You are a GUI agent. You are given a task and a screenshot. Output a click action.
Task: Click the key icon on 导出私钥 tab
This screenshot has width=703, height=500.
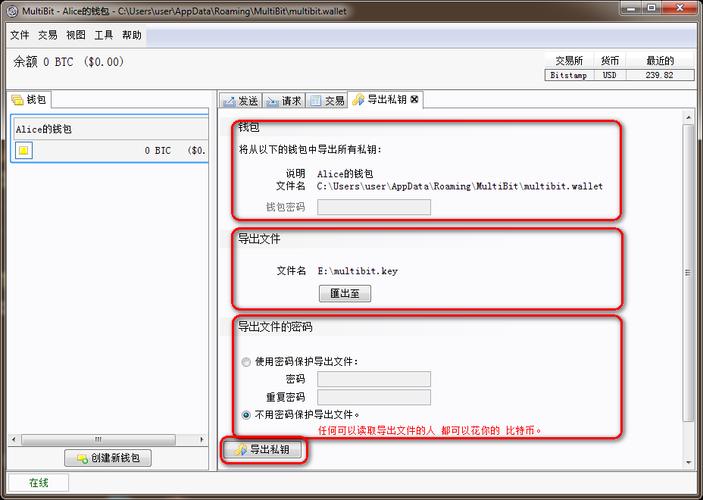tap(358, 100)
